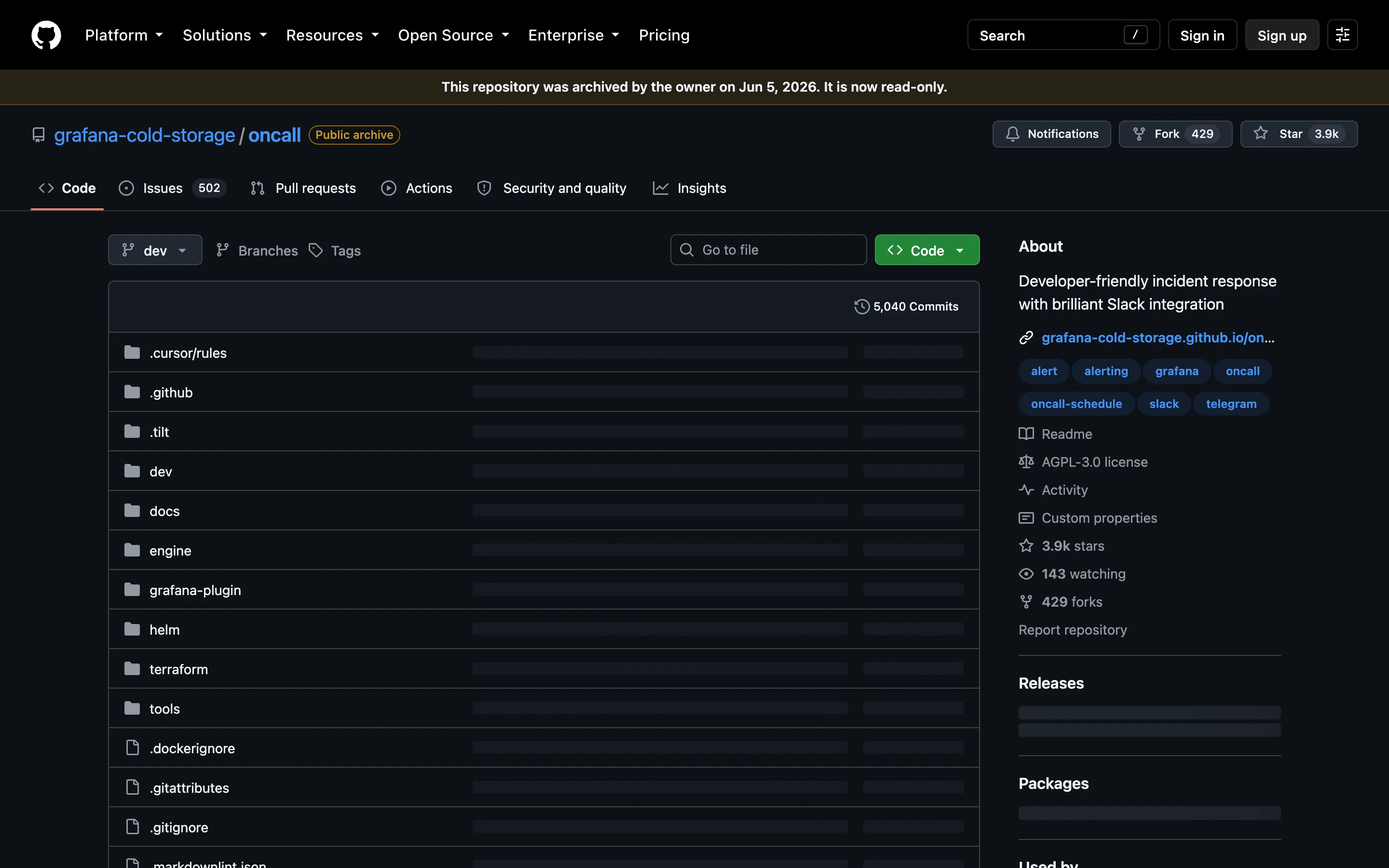The width and height of the screenshot is (1389, 868).
Task: Open the .tilt folder name
Action: point(159,432)
